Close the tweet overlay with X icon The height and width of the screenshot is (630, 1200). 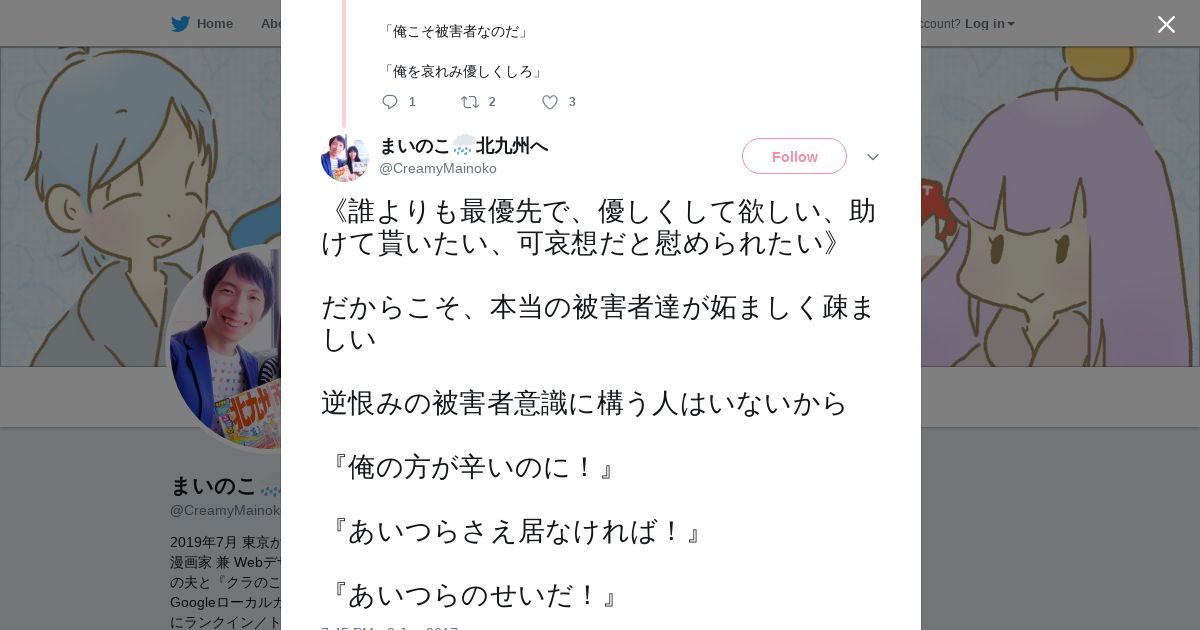click(x=1166, y=24)
